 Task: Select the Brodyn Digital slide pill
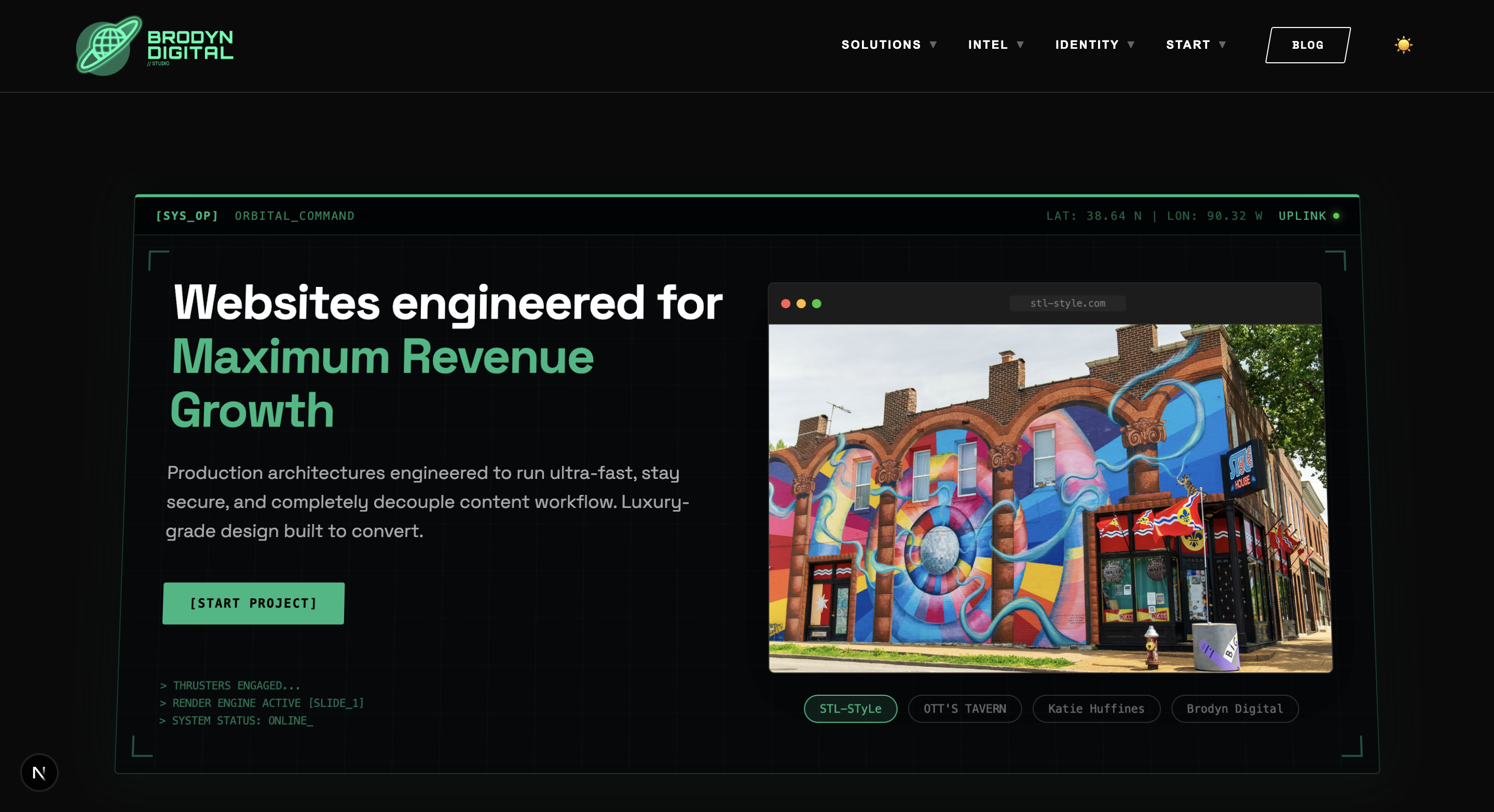(1235, 709)
